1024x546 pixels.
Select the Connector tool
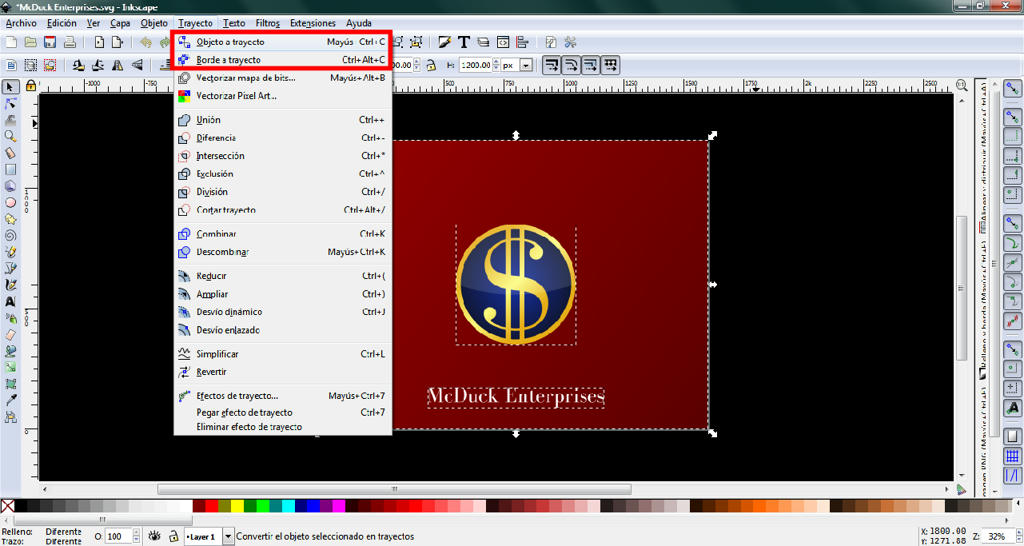point(10,417)
